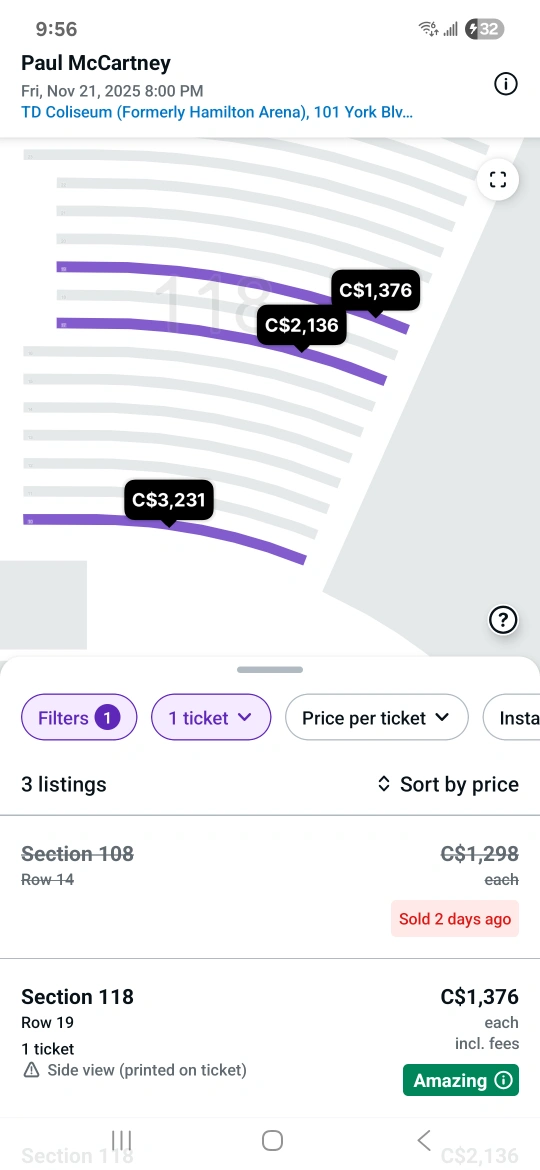Tap Android recent apps icon

tap(122, 1139)
